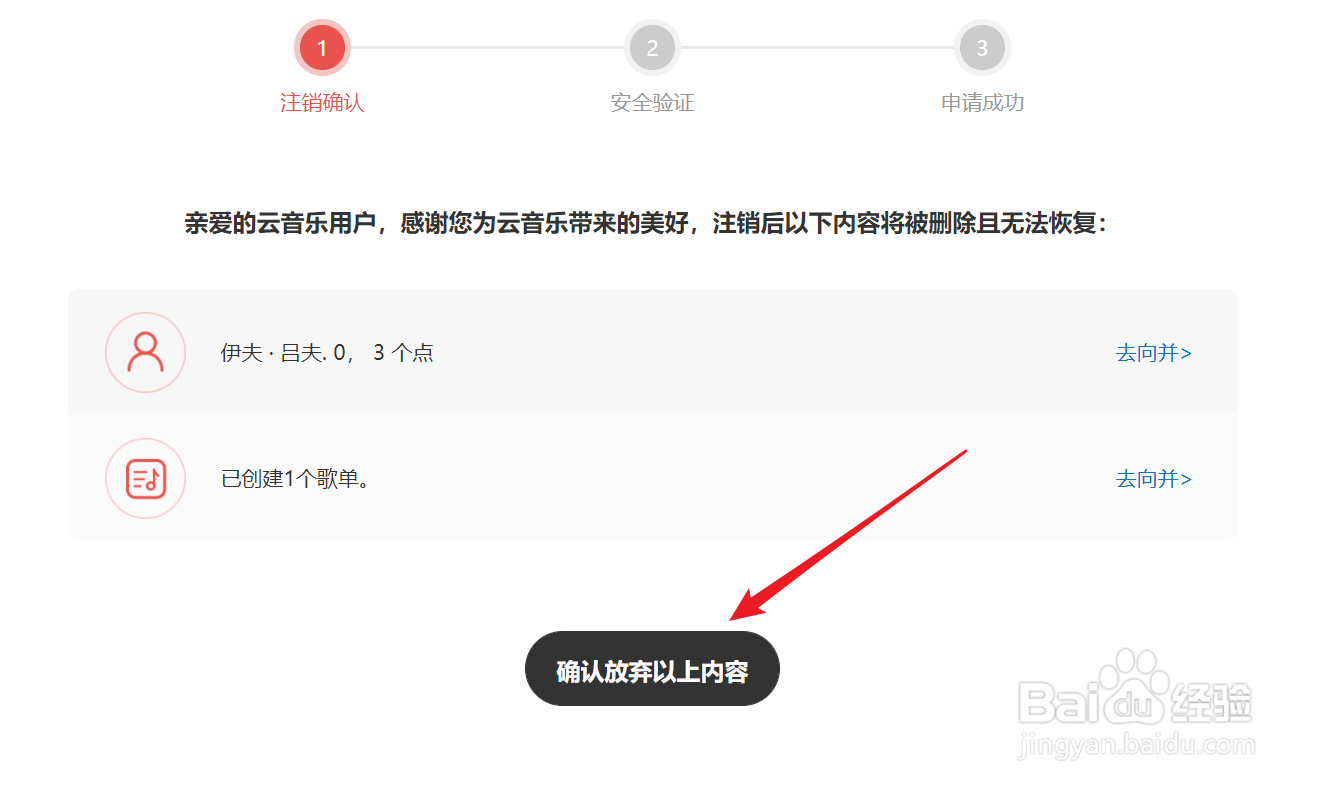The width and height of the screenshot is (1327, 790).
Task: Click the gray step 3 circle
Action: click(982, 47)
